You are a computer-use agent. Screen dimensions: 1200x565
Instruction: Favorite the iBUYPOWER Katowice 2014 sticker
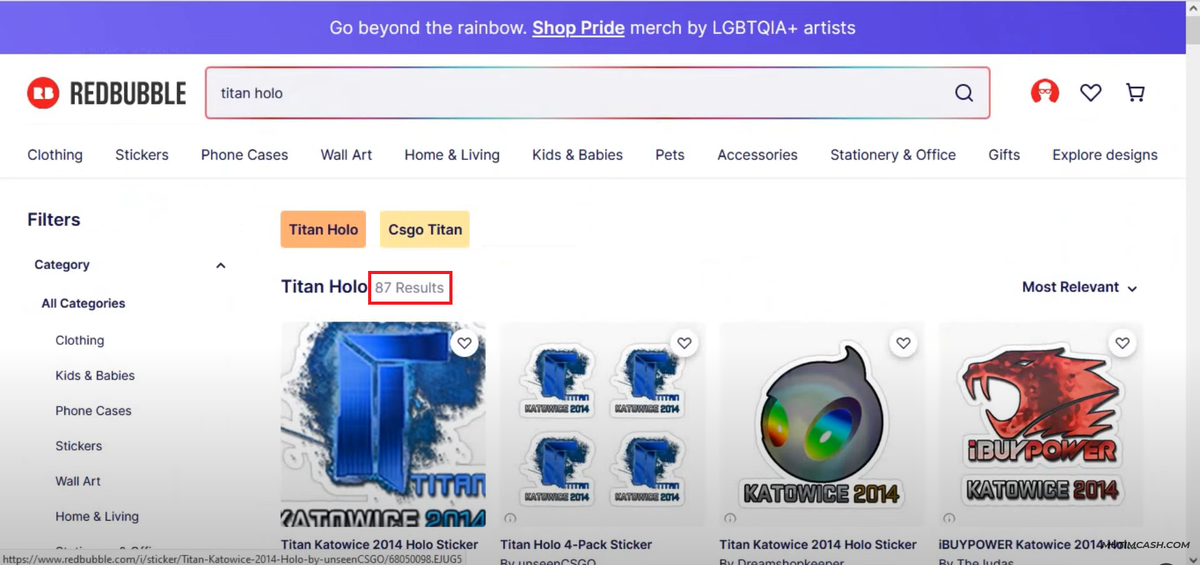(1122, 343)
